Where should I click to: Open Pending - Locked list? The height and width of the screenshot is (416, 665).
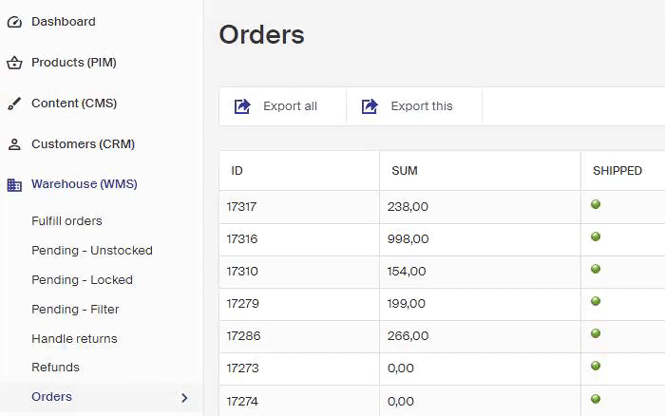(82, 280)
